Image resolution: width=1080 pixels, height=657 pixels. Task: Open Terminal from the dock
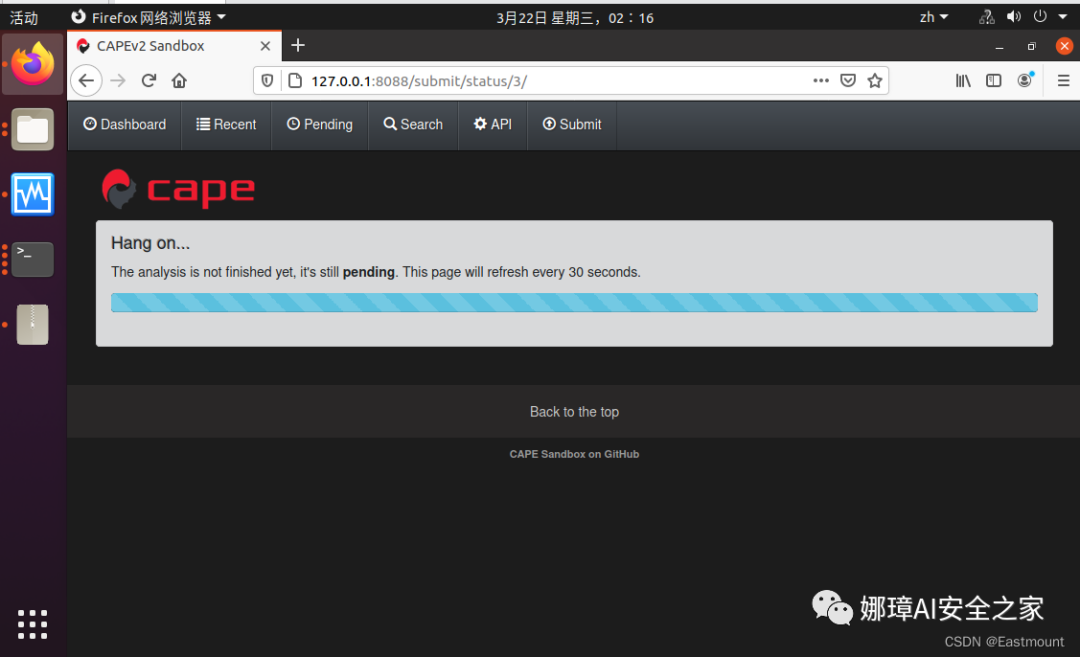[32, 259]
